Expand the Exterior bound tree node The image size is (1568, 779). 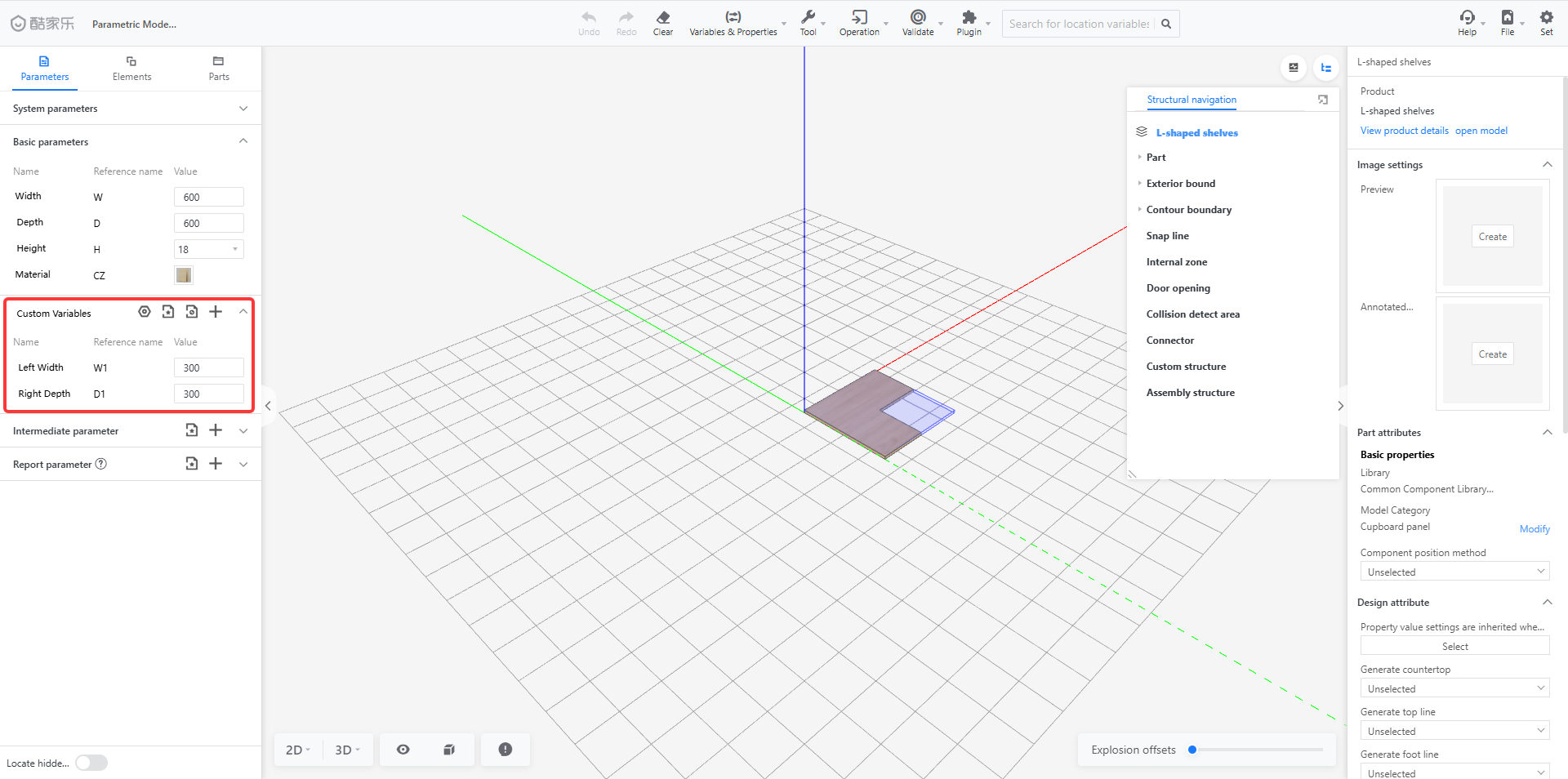pos(1139,183)
